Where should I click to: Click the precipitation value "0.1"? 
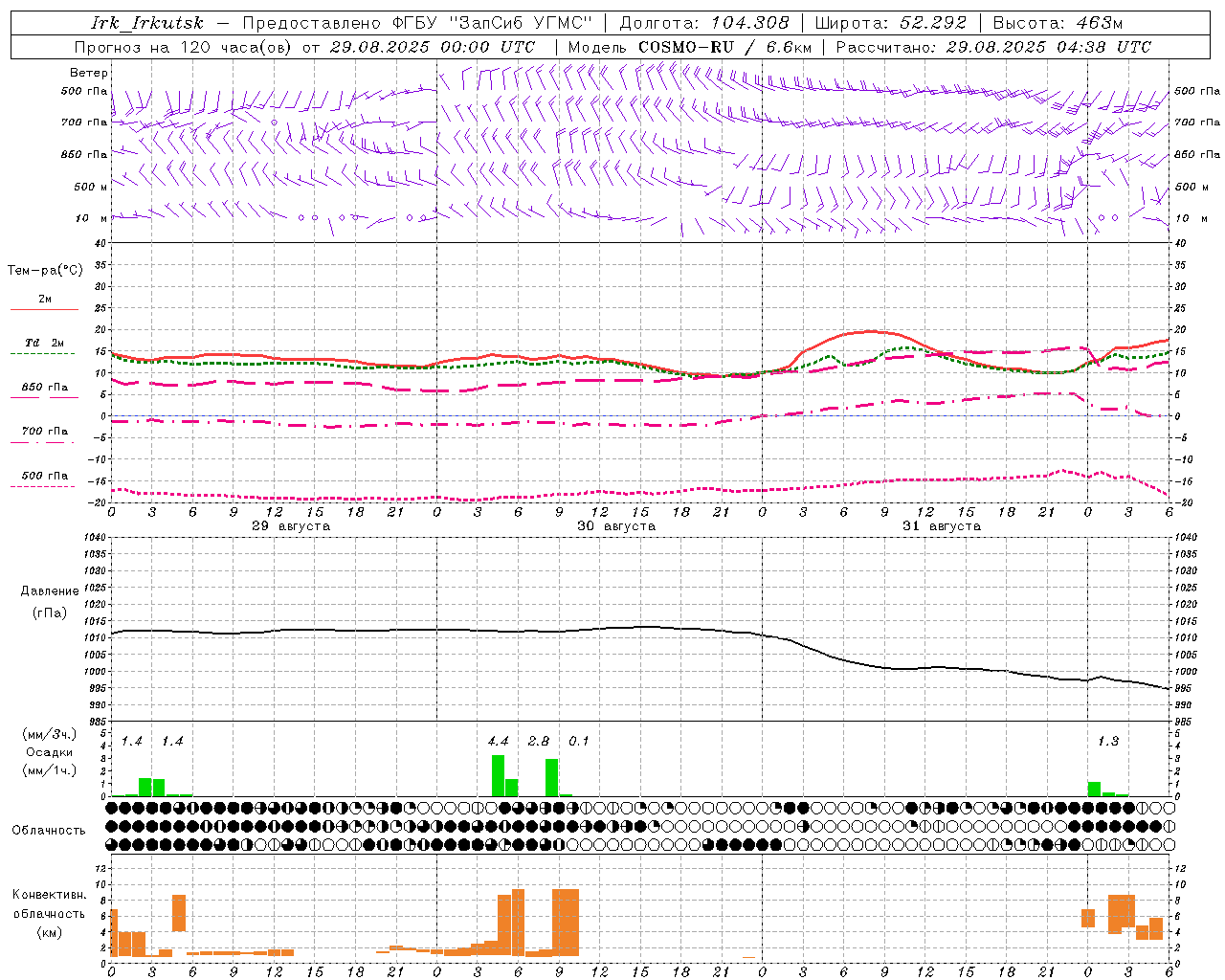pyautogui.click(x=579, y=742)
